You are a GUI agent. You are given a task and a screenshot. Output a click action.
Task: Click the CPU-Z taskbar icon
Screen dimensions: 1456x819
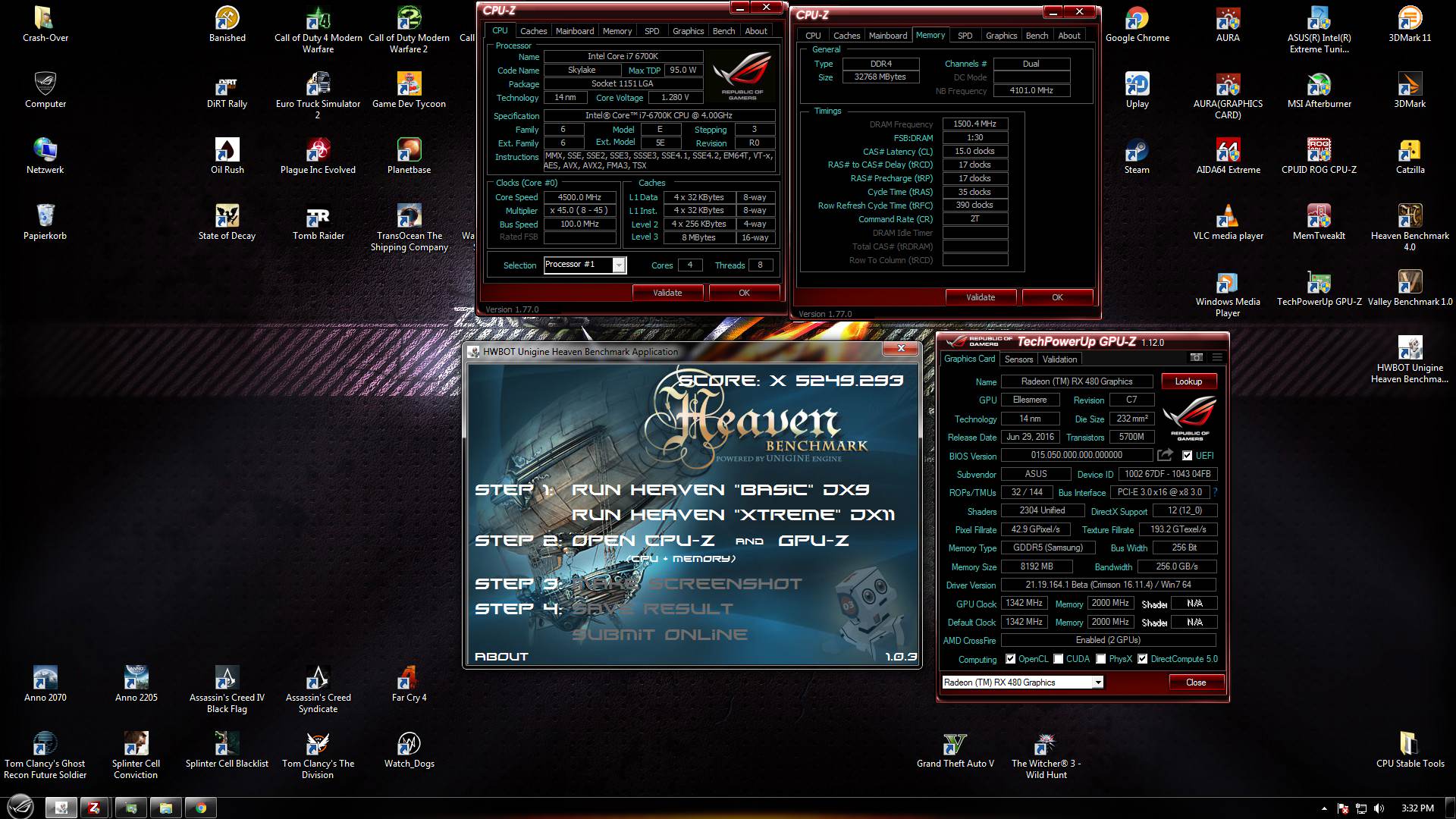[94, 808]
